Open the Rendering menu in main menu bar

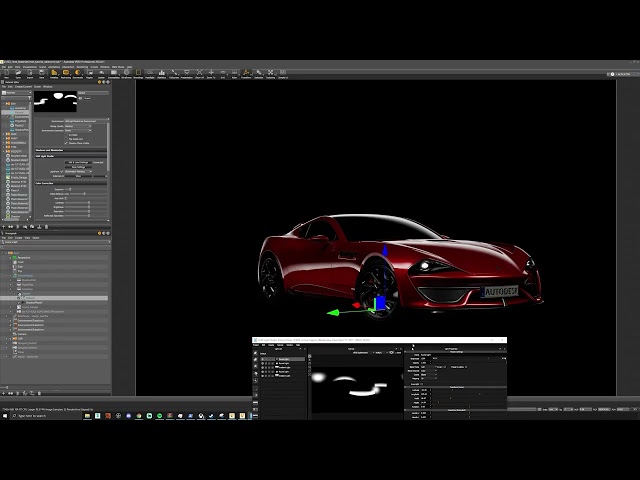[82, 67]
